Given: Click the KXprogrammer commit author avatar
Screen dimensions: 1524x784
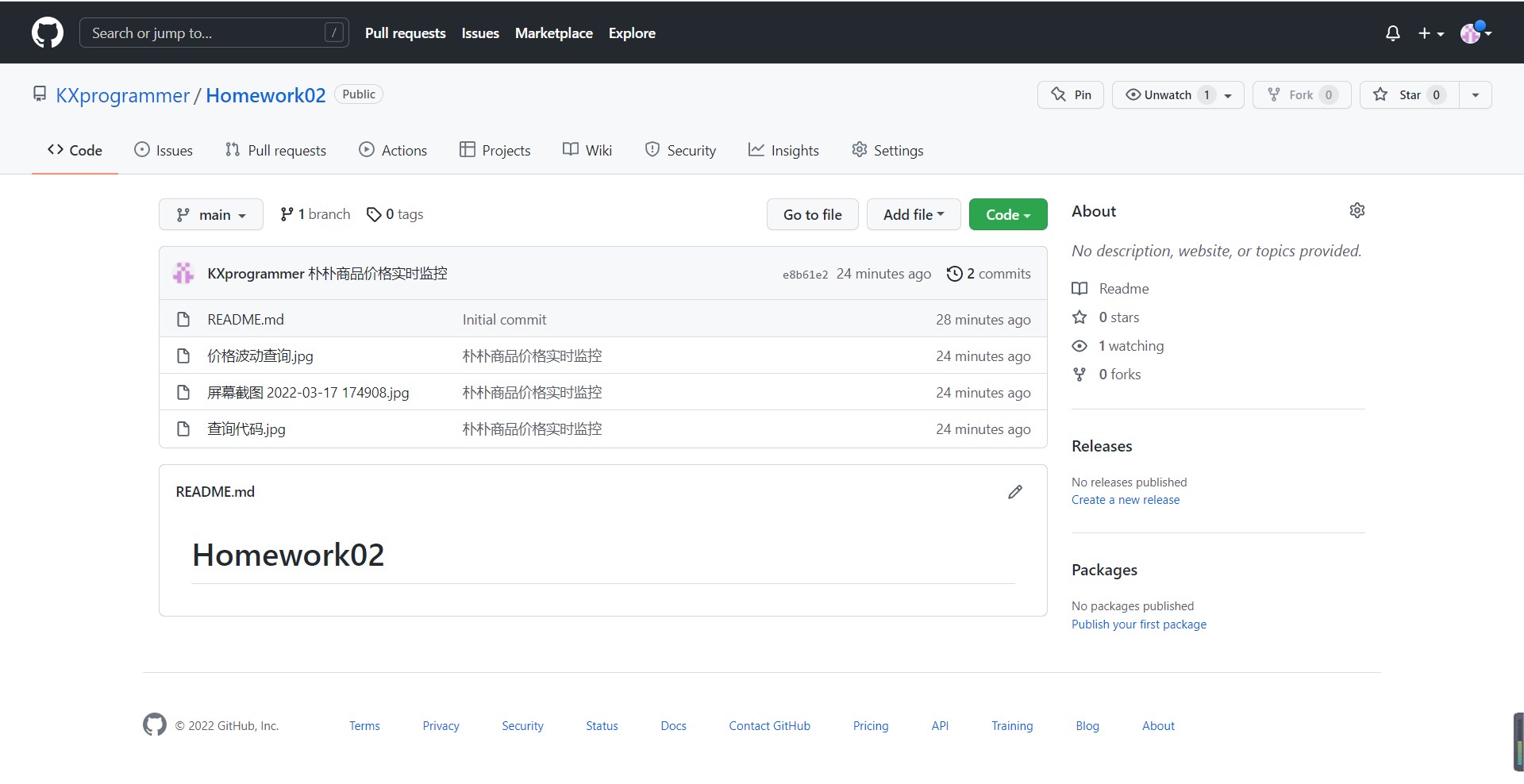Looking at the screenshot, I should 183,273.
